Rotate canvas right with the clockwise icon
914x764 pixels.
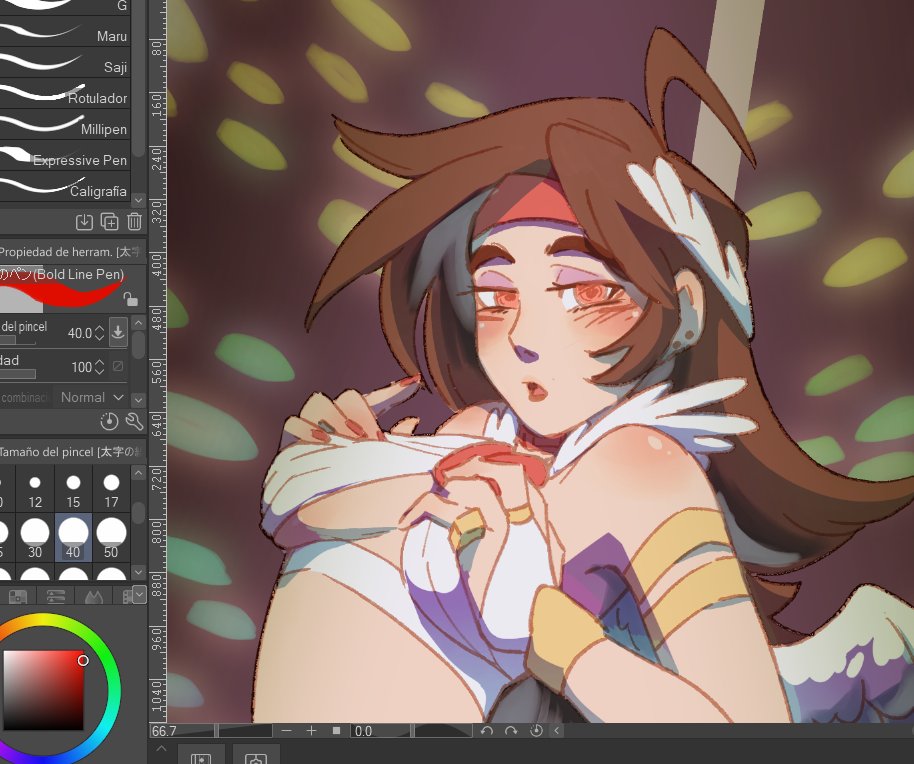coord(511,731)
